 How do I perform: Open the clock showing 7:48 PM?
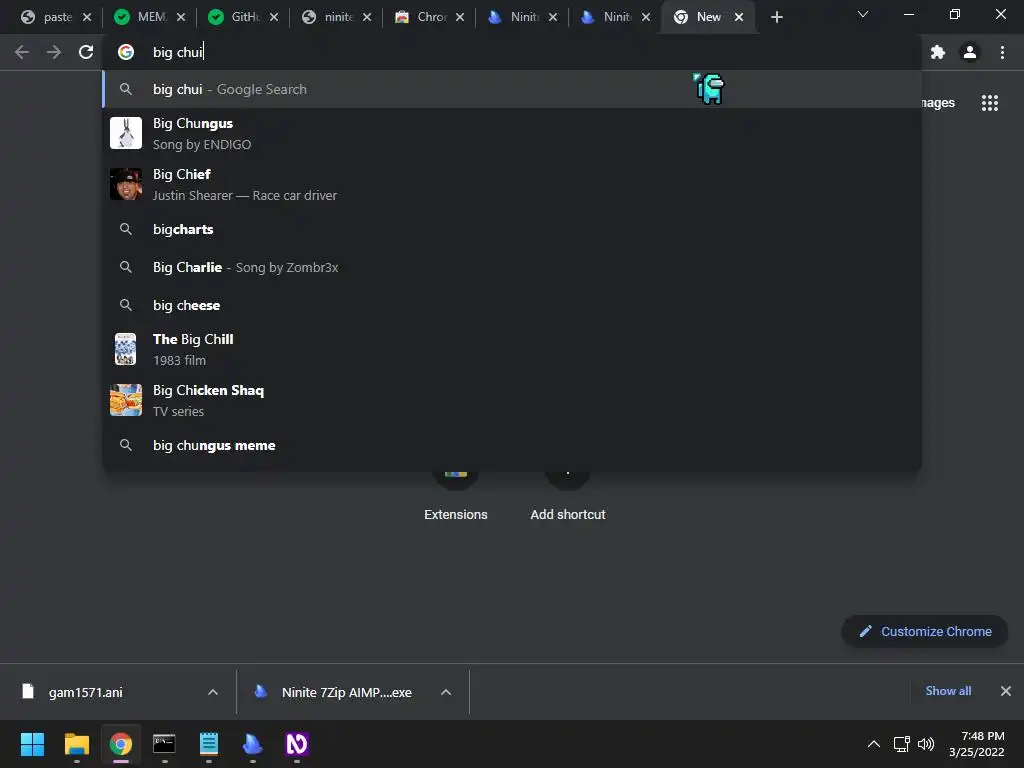coord(977,744)
